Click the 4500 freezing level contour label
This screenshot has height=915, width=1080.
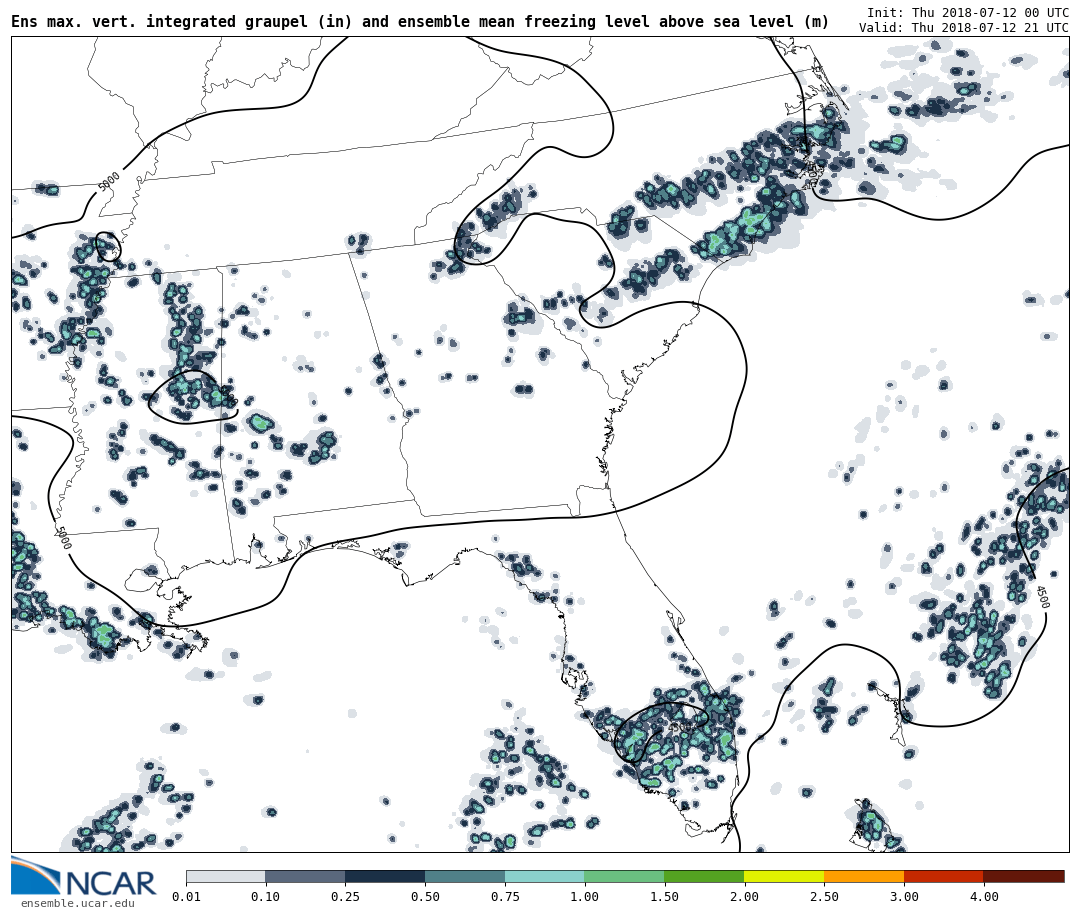point(1041,597)
